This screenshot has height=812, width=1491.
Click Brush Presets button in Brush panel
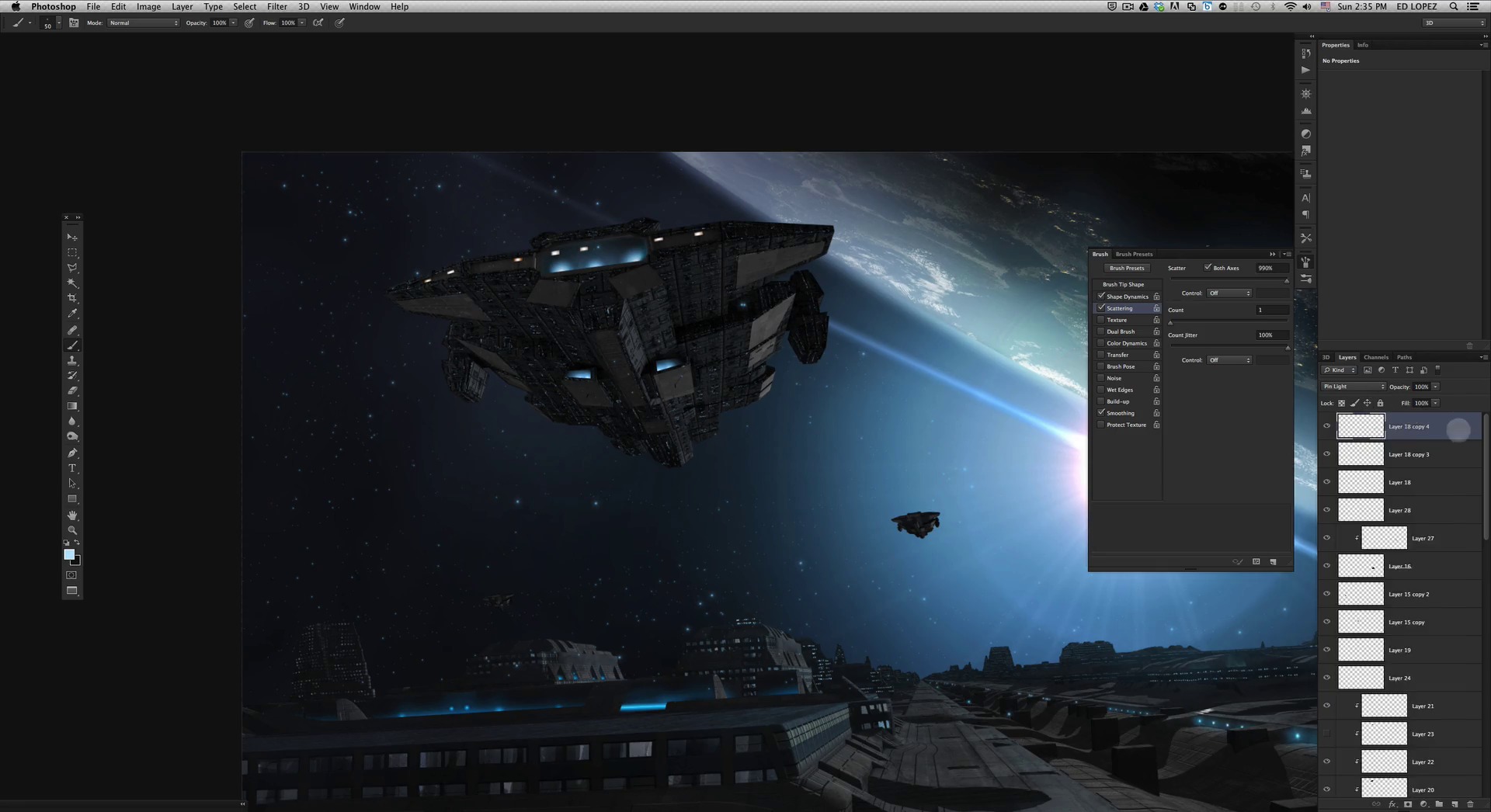click(x=1126, y=268)
